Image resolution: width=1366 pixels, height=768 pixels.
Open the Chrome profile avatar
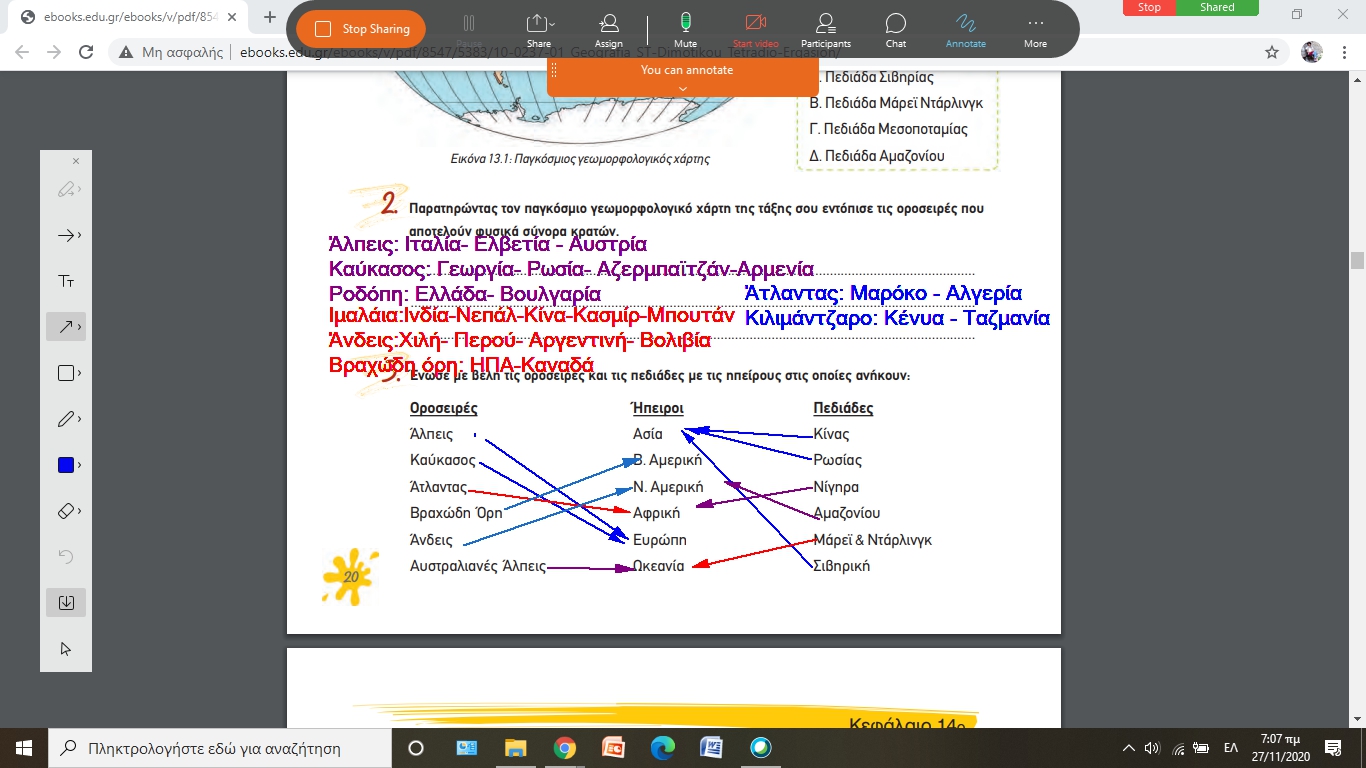point(1312,52)
